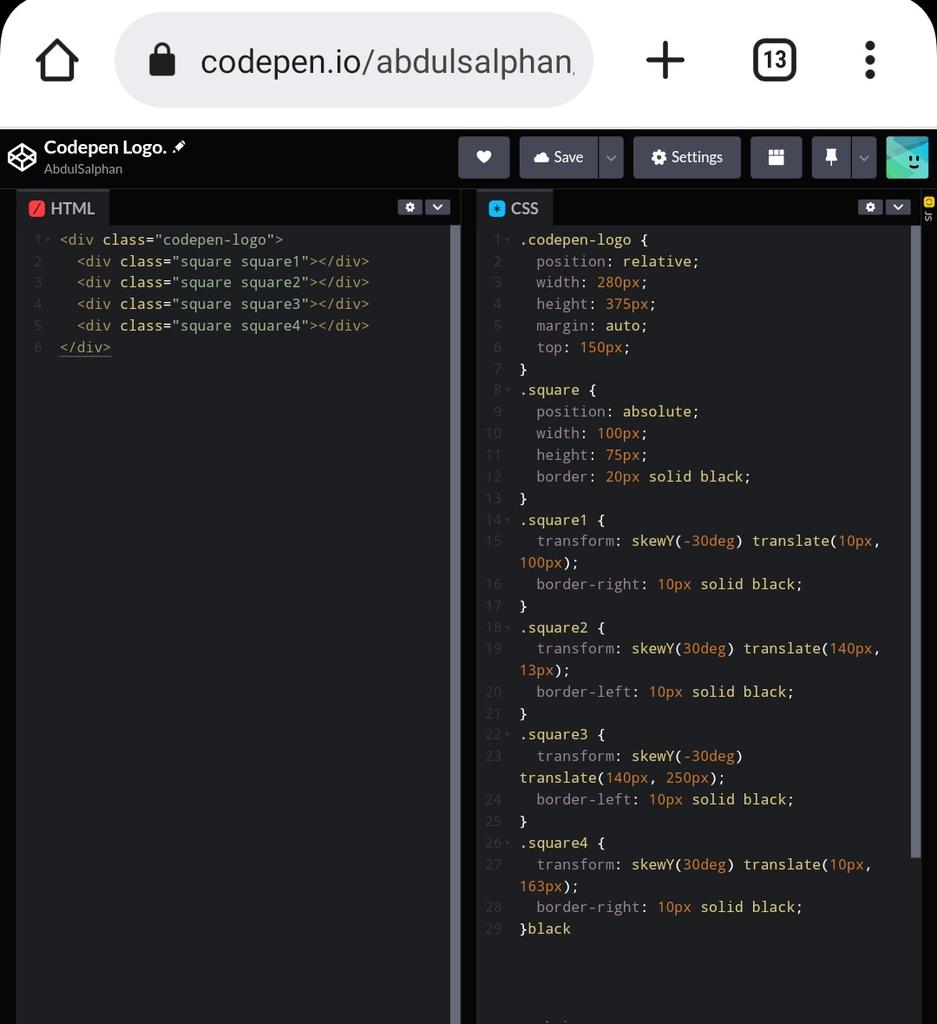This screenshot has width=937, height=1024.
Task: Open the browser three-dot menu
Action: (x=870, y=60)
